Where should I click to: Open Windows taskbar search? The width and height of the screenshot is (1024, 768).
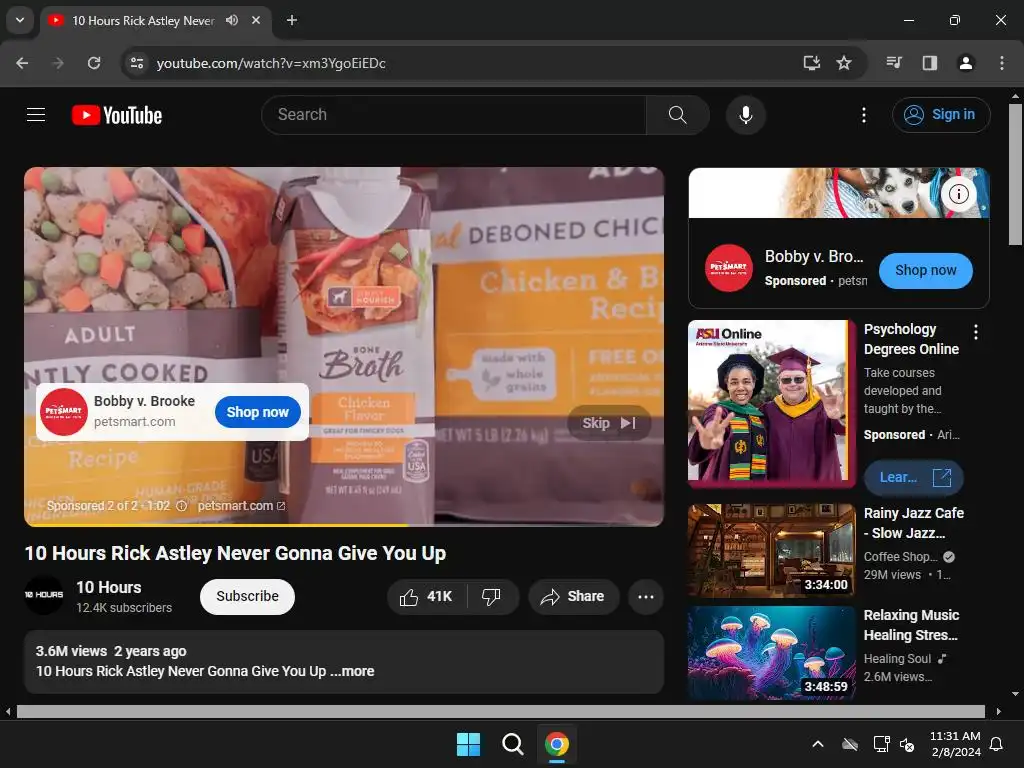point(513,744)
